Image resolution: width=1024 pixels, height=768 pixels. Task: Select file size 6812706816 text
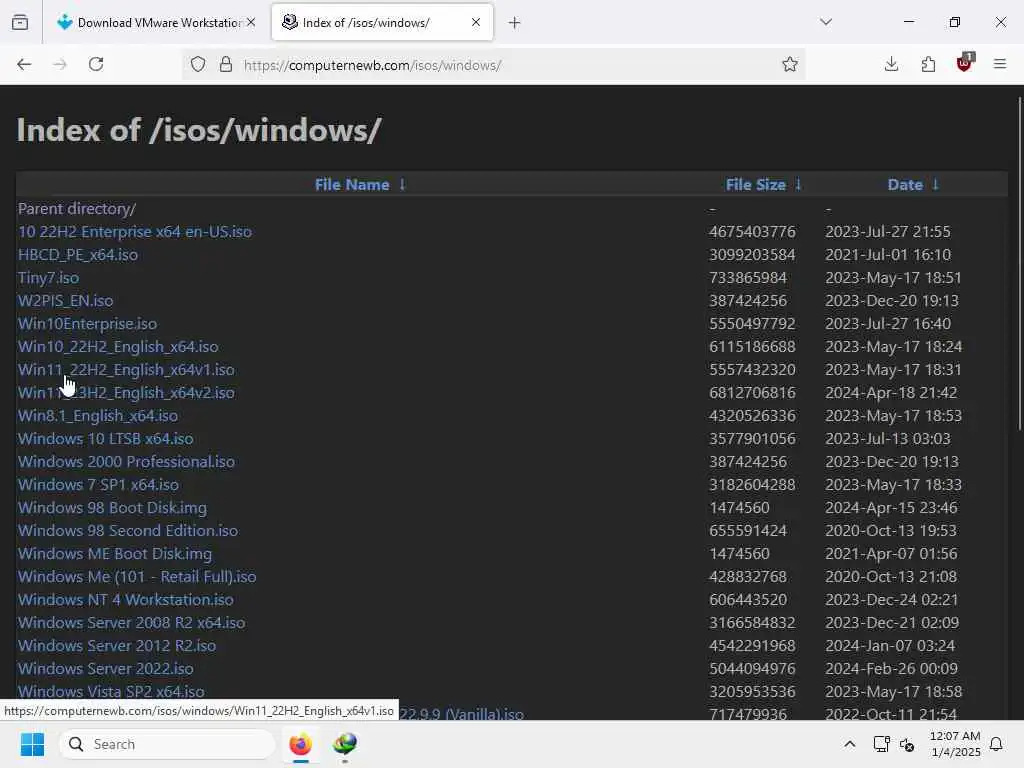pyautogui.click(x=752, y=392)
